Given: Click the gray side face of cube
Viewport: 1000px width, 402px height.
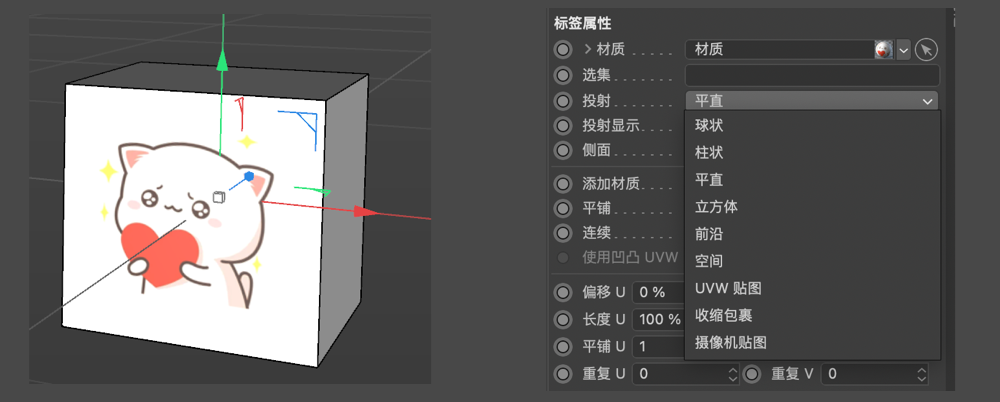Looking at the screenshot, I should tap(344, 220).
